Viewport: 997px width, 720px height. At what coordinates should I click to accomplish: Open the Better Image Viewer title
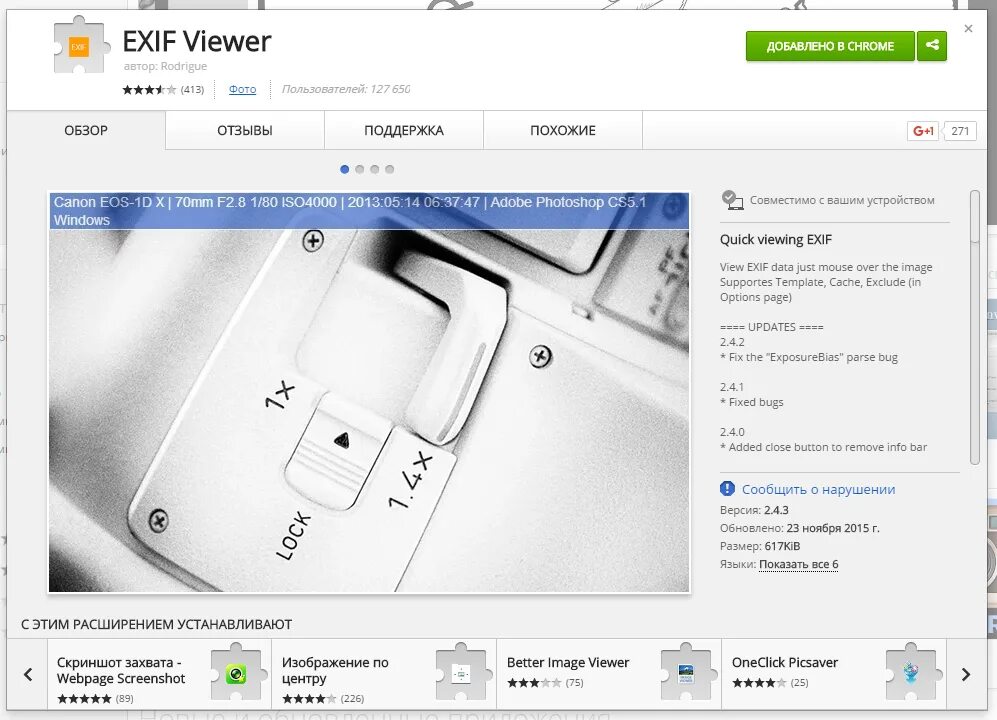point(568,662)
